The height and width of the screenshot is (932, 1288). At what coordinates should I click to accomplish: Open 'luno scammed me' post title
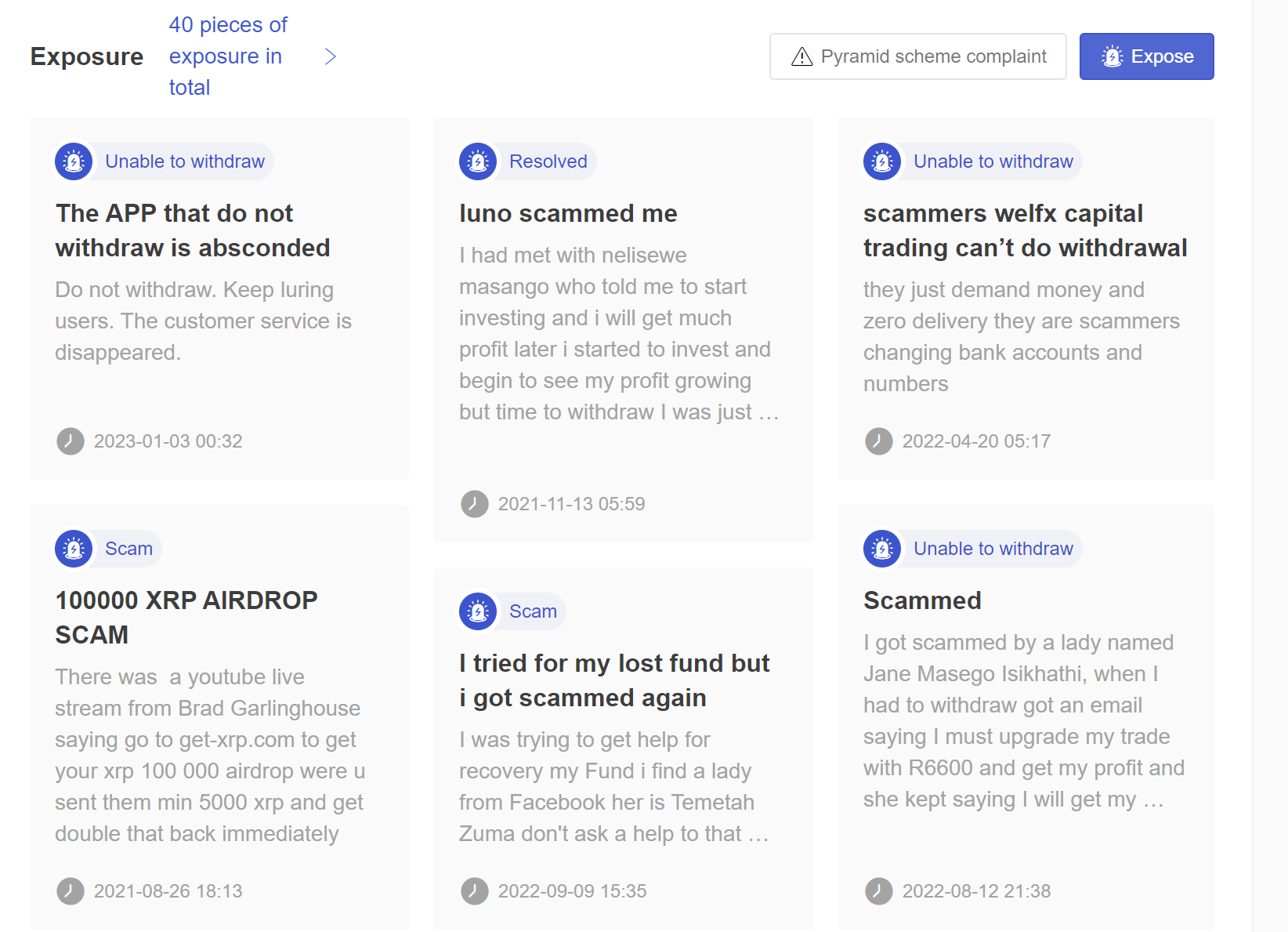568,213
